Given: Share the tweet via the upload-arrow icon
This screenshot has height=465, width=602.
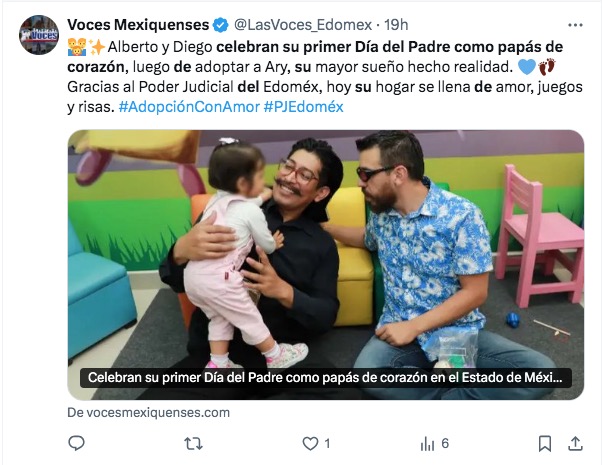Looking at the screenshot, I should 575,443.
